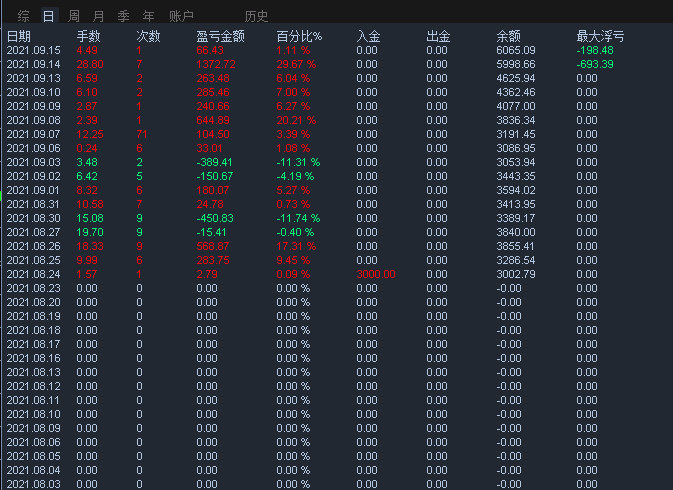This screenshot has width=673, height=490.
Task: Sort by the 最大浮亏 column header
Action: tap(600, 36)
